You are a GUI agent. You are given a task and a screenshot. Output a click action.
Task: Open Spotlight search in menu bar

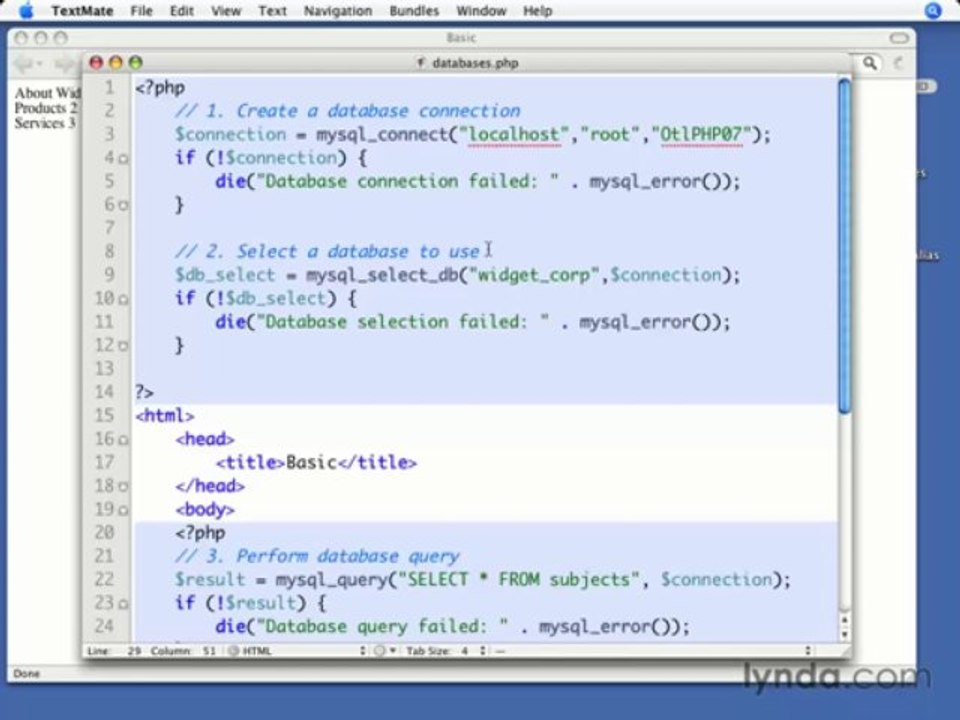click(933, 10)
